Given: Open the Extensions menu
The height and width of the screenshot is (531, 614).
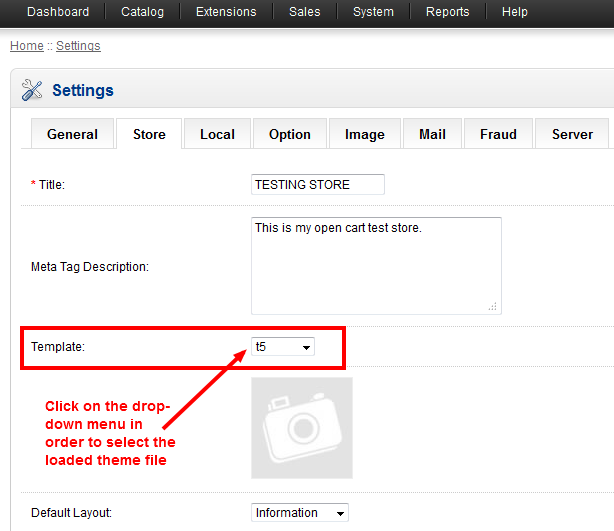Looking at the screenshot, I should click(x=225, y=12).
